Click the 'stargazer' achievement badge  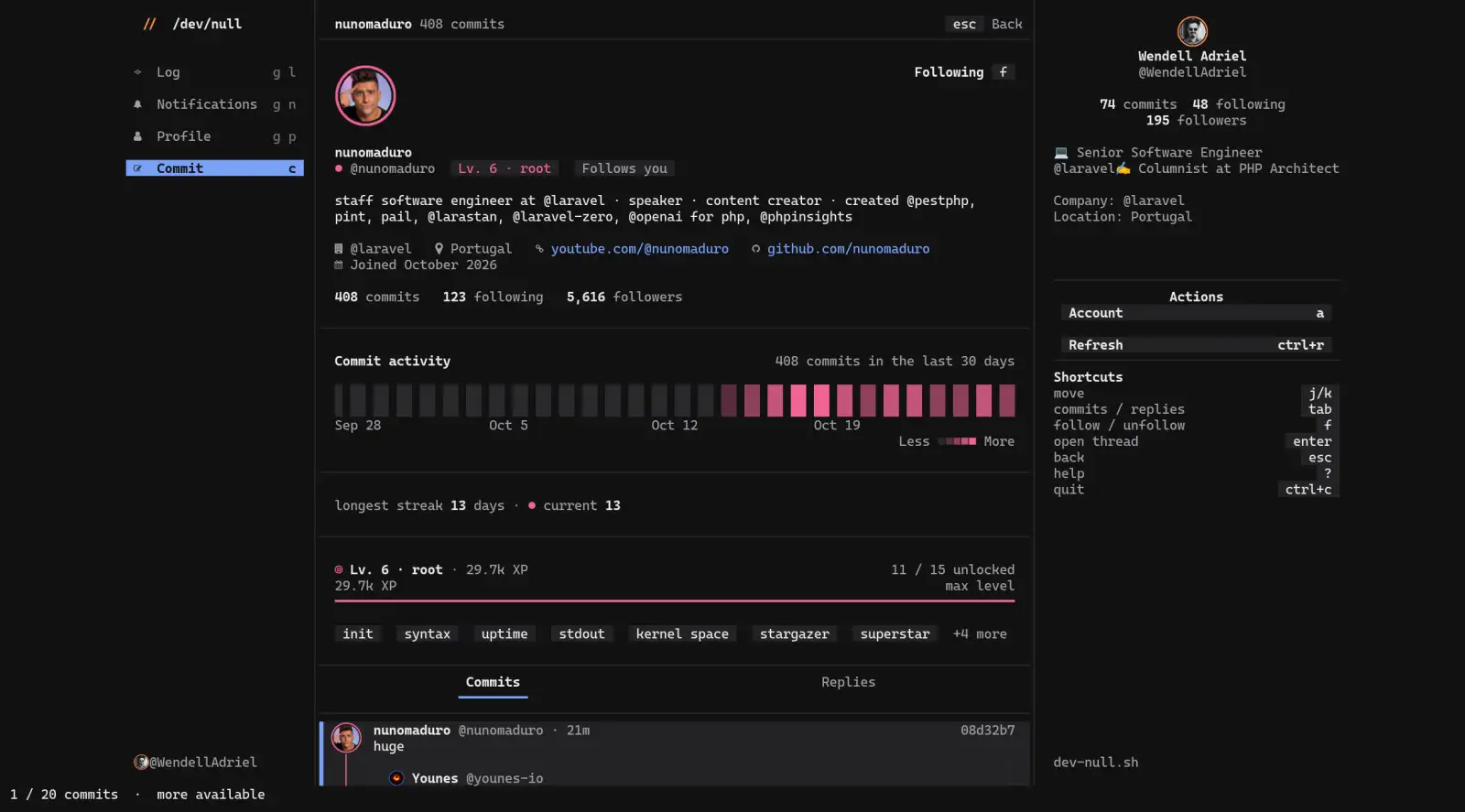(794, 634)
